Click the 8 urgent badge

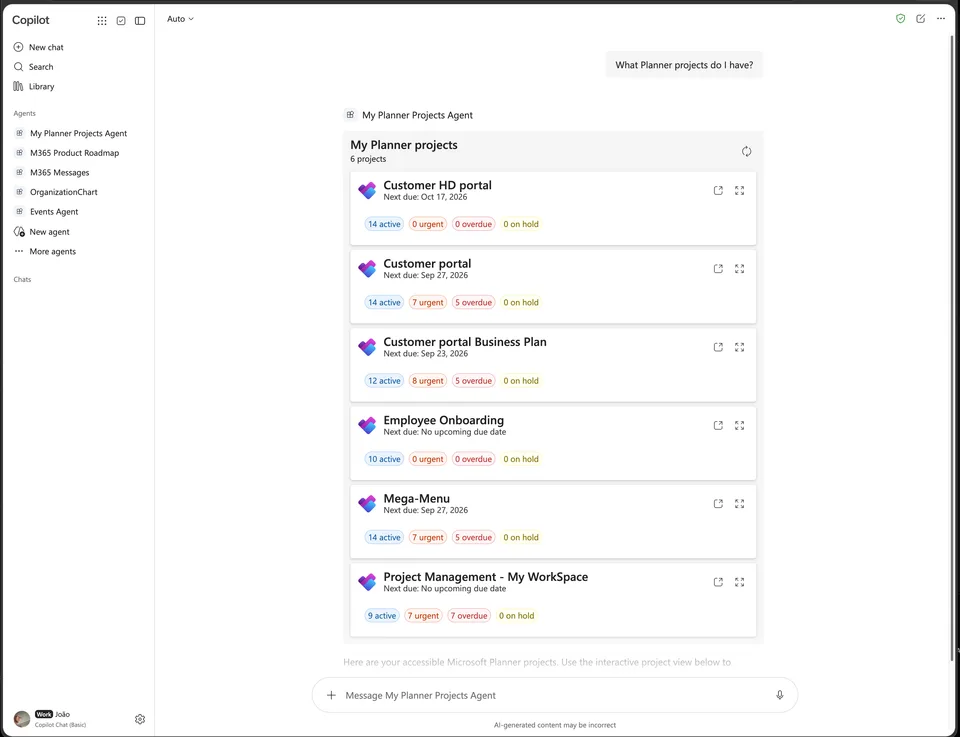click(427, 381)
